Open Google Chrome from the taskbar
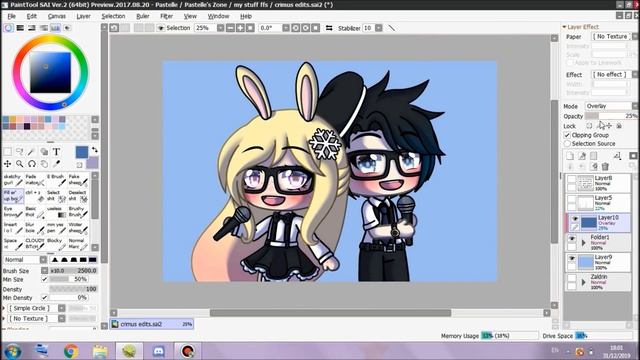This screenshot has height=360, width=640. pos(71,351)
